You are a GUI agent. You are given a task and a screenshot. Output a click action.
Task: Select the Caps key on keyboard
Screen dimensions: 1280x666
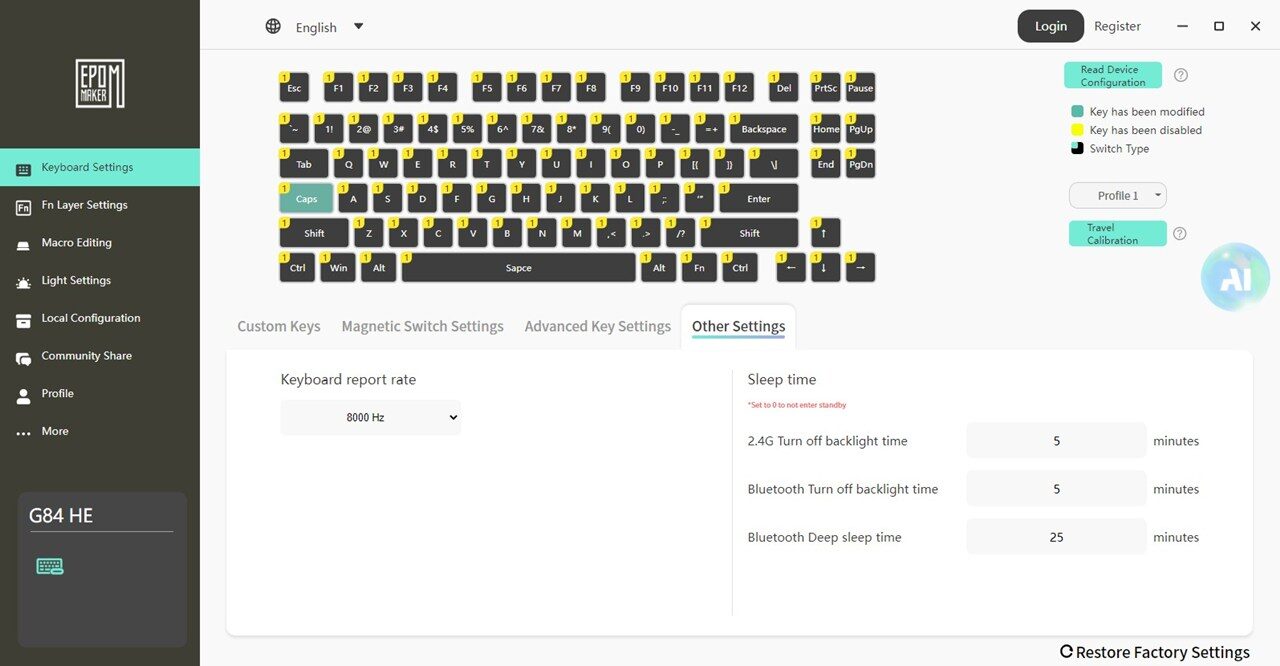pyautogui.click(x=306, y=199)
